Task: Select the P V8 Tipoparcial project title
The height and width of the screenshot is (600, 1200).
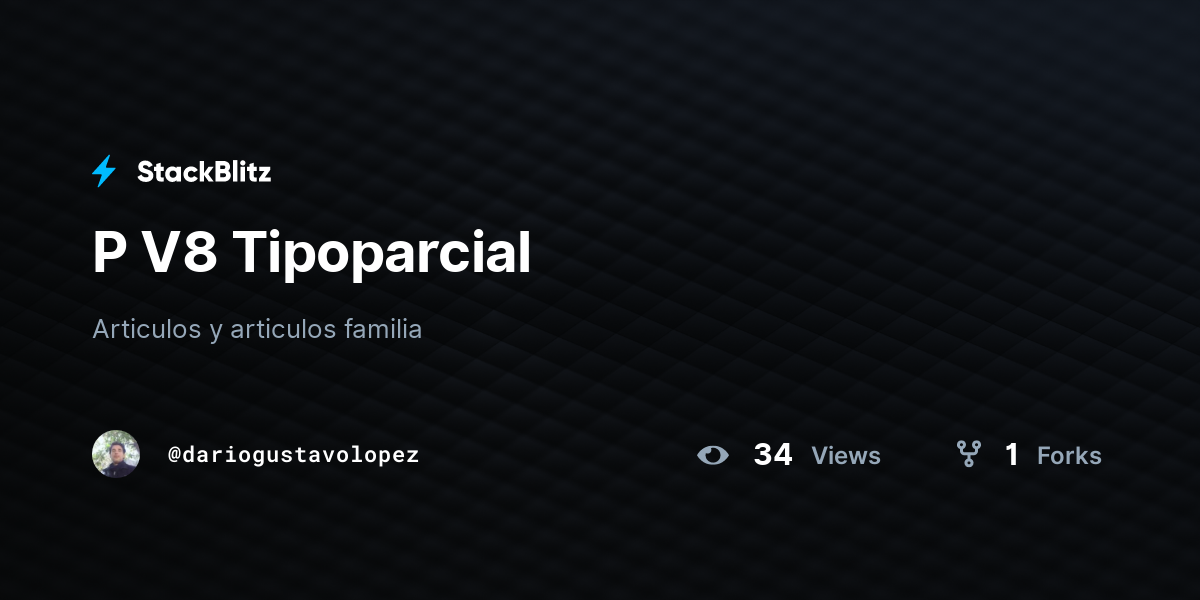Action: [311, 254]
